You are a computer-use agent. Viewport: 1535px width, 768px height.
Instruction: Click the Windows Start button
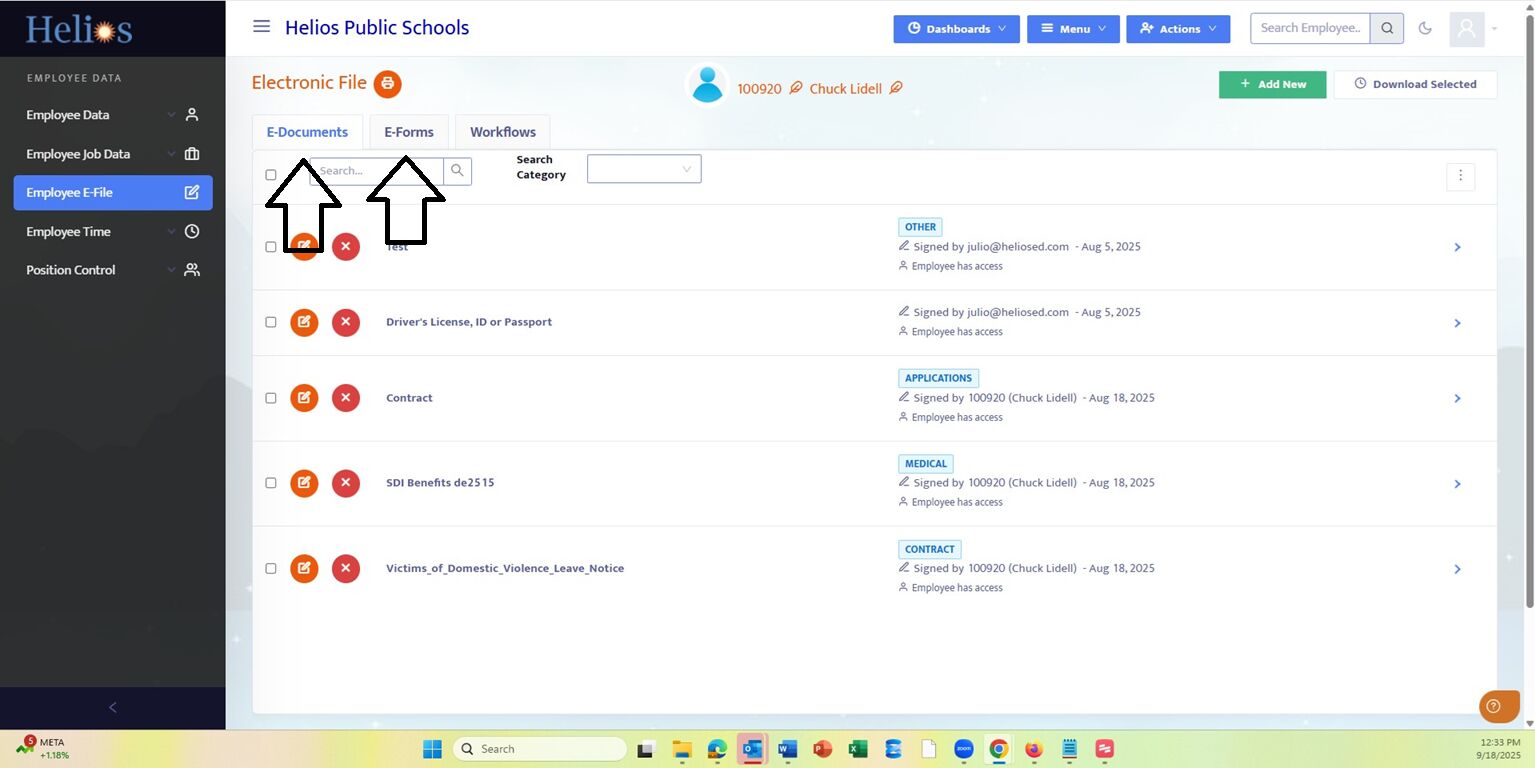pyautogui.click(x=432, y=749)
